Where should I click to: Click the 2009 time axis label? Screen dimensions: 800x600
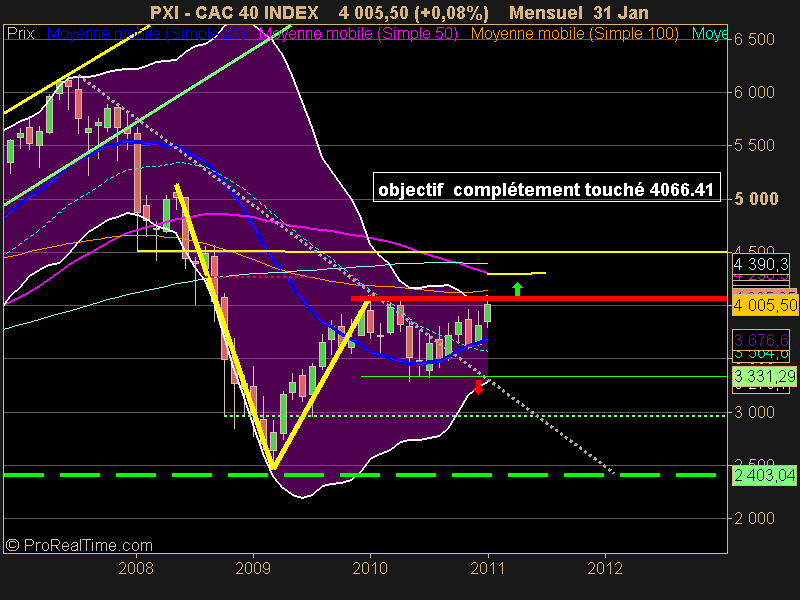pos(253,568)
